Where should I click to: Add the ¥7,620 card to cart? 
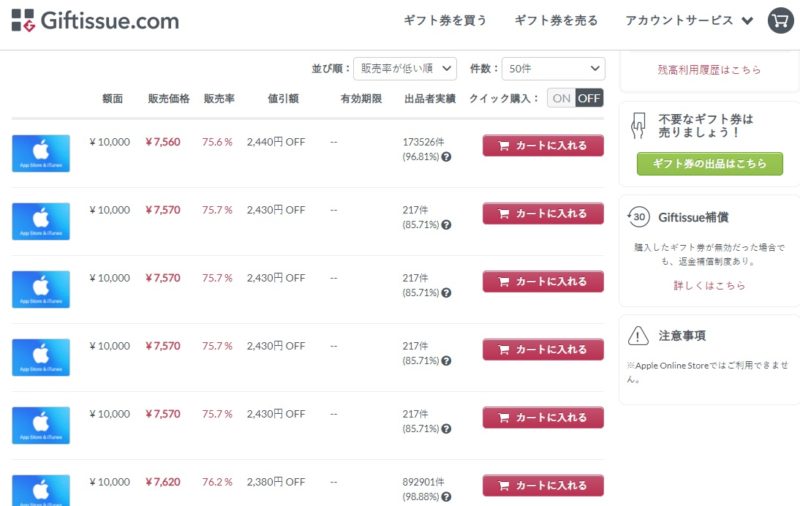tap(543, 486)
